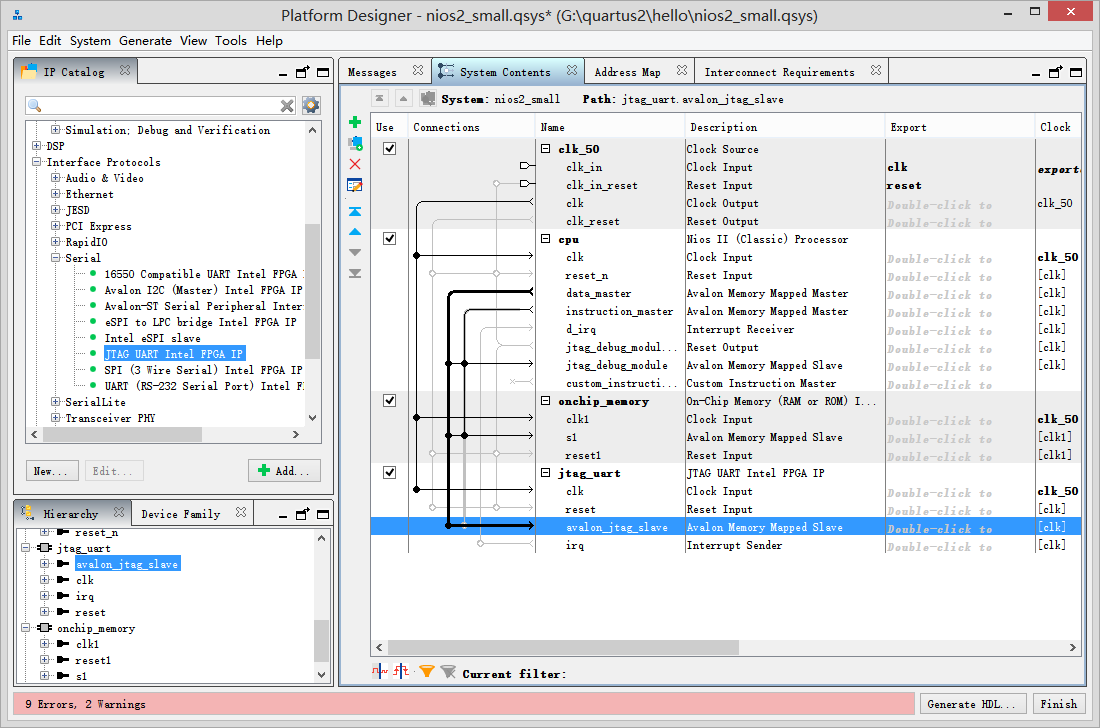This screenshot has height=728, width=1100.
Task: Click the Hierarchy panel vertical scrollbar thumb
Action: click(x=321, y=640)
